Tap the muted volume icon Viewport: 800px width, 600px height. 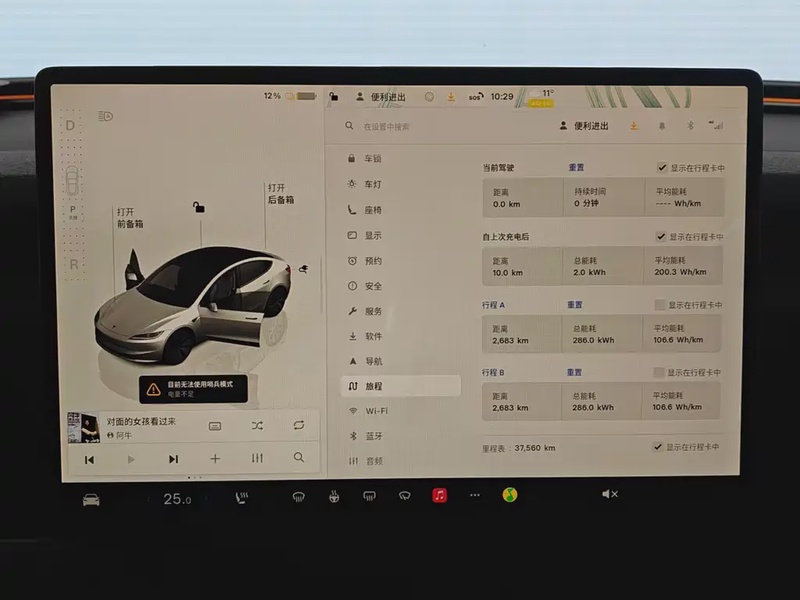click(610, 495)
